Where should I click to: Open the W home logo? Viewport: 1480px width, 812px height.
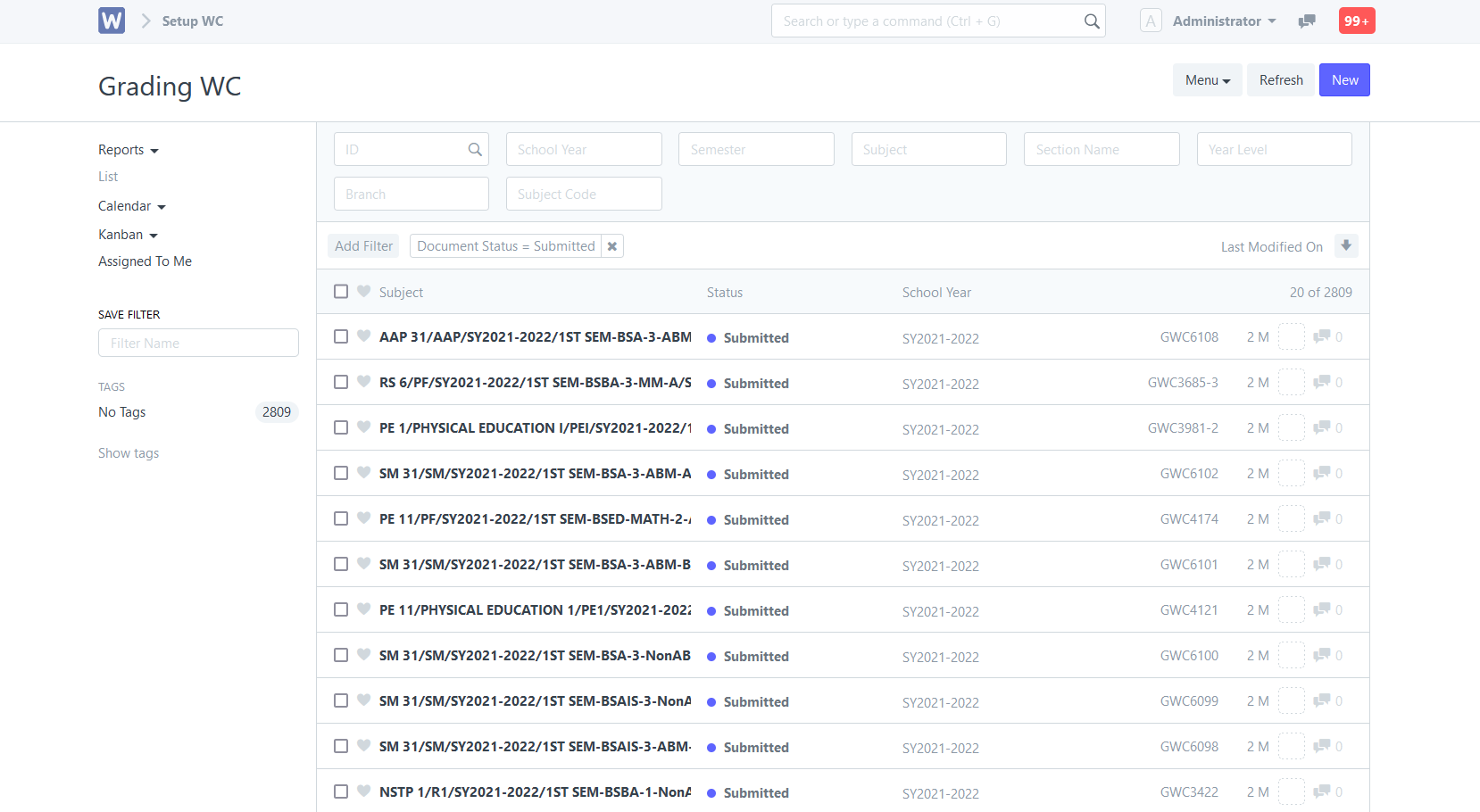(x=112, y=21)
